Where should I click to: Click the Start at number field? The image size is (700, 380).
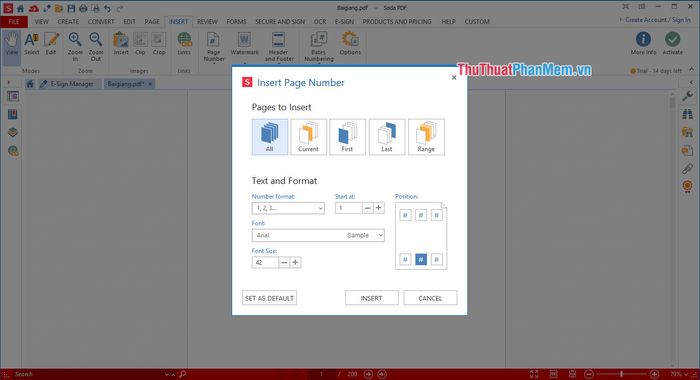[348, 208]
